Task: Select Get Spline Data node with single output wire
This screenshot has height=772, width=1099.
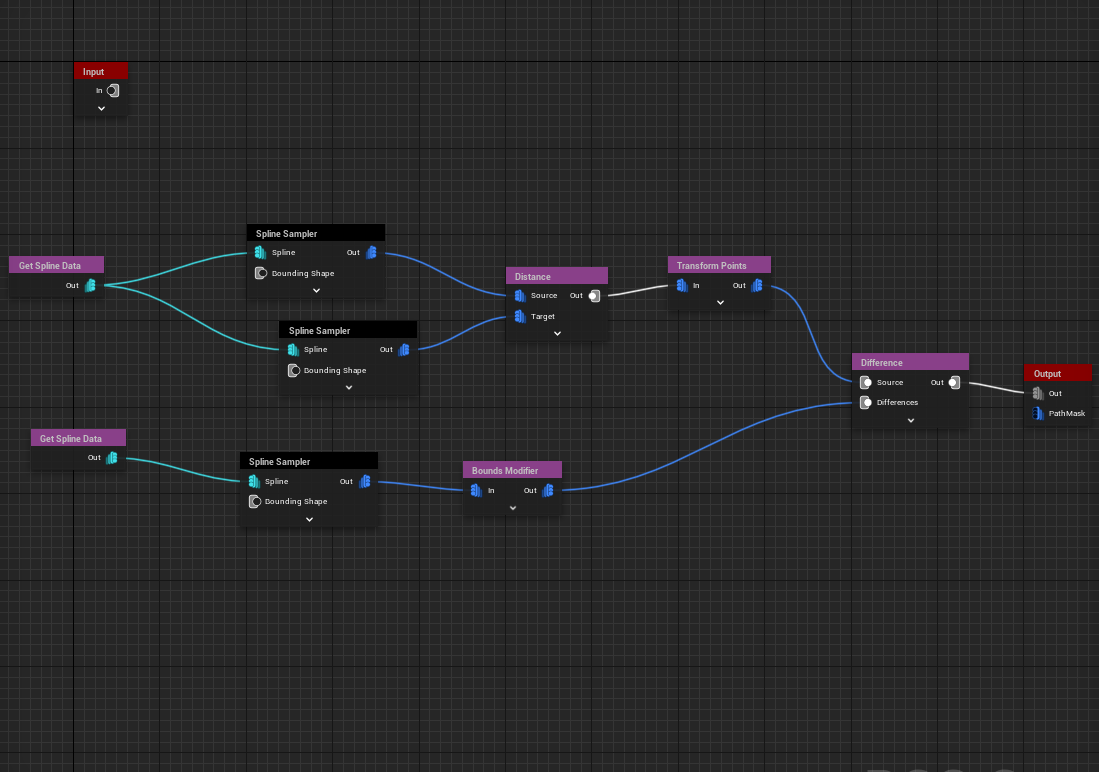Action: pos(78,438)
